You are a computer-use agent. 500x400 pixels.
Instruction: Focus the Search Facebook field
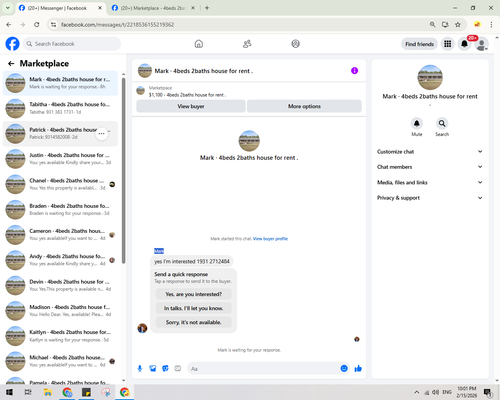(x=72, y=44)
